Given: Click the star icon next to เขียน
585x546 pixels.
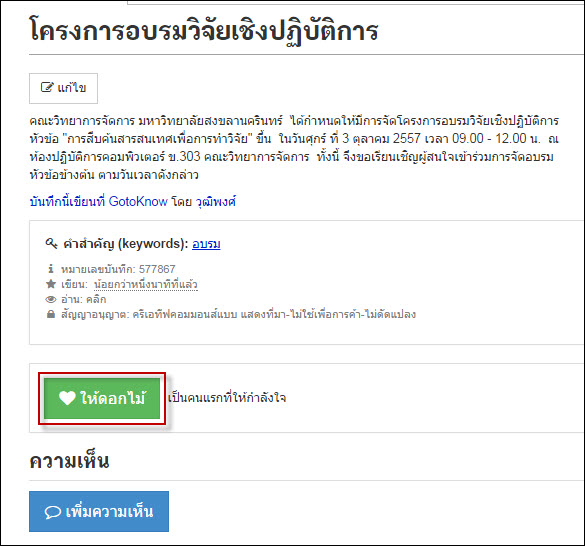Looking at the screenshot, I should pos(51,284).
